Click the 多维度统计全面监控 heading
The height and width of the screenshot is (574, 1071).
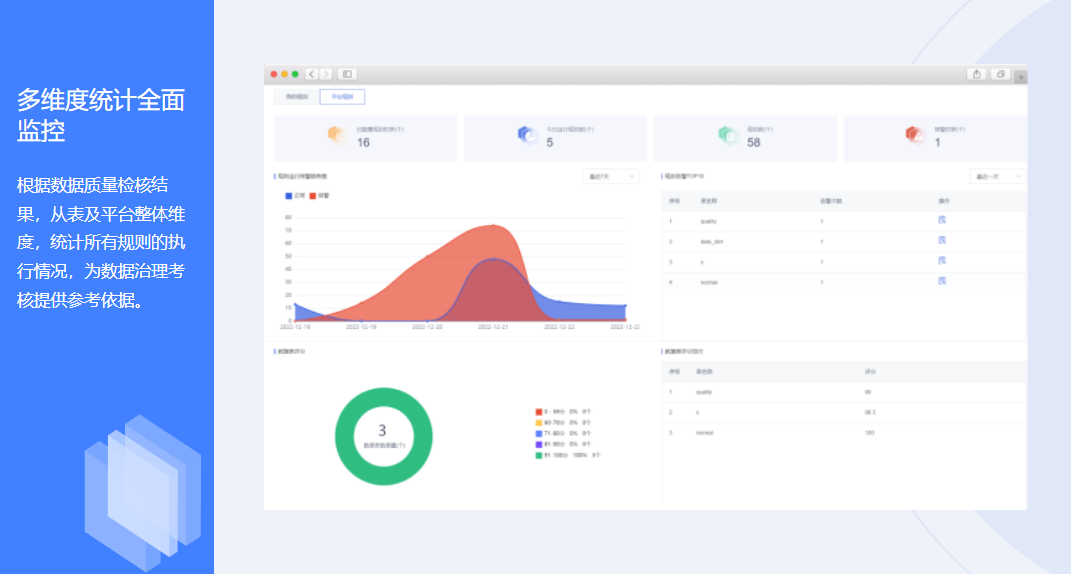101,115
